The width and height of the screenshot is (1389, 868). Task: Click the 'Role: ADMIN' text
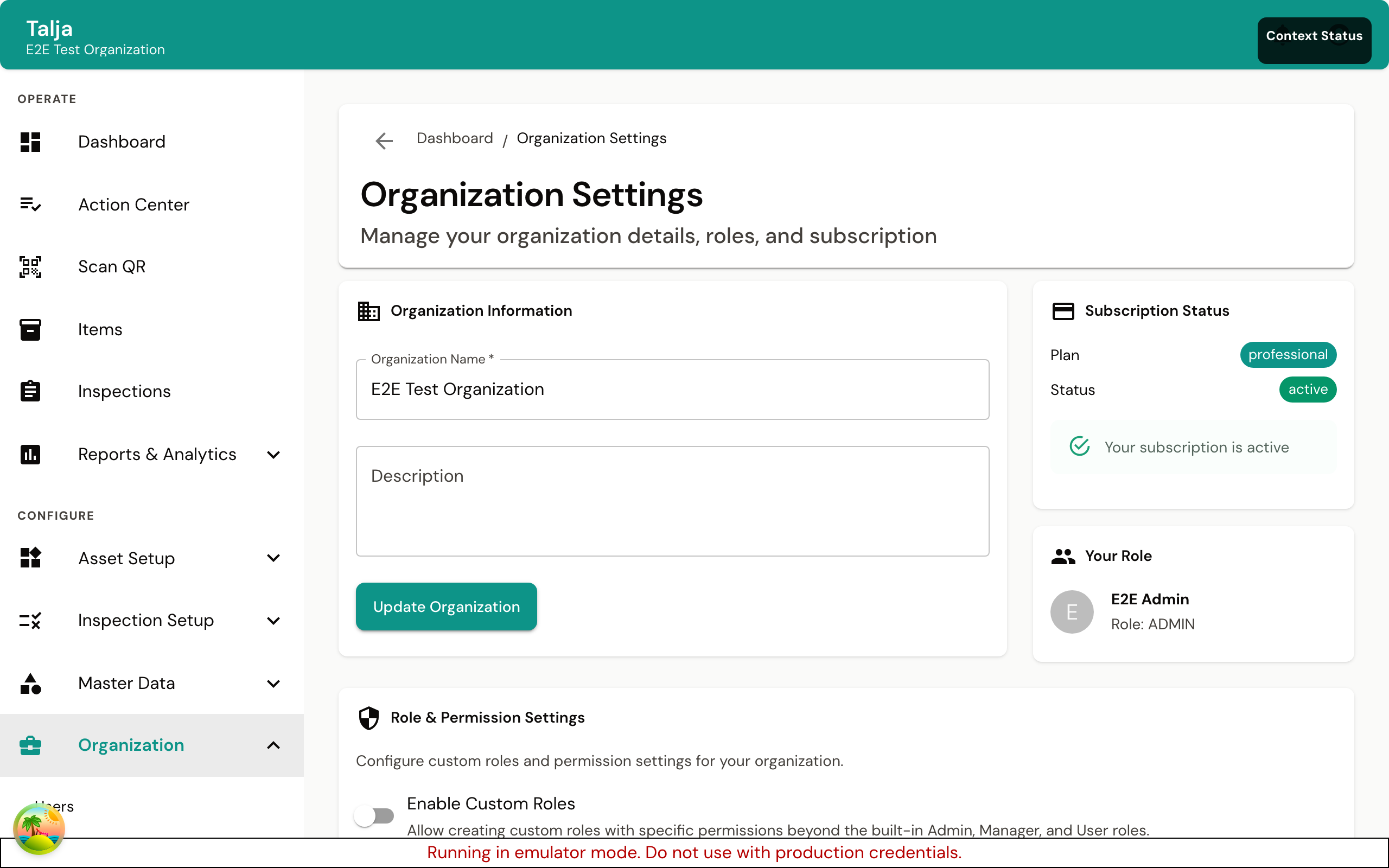click(1152, 624)
